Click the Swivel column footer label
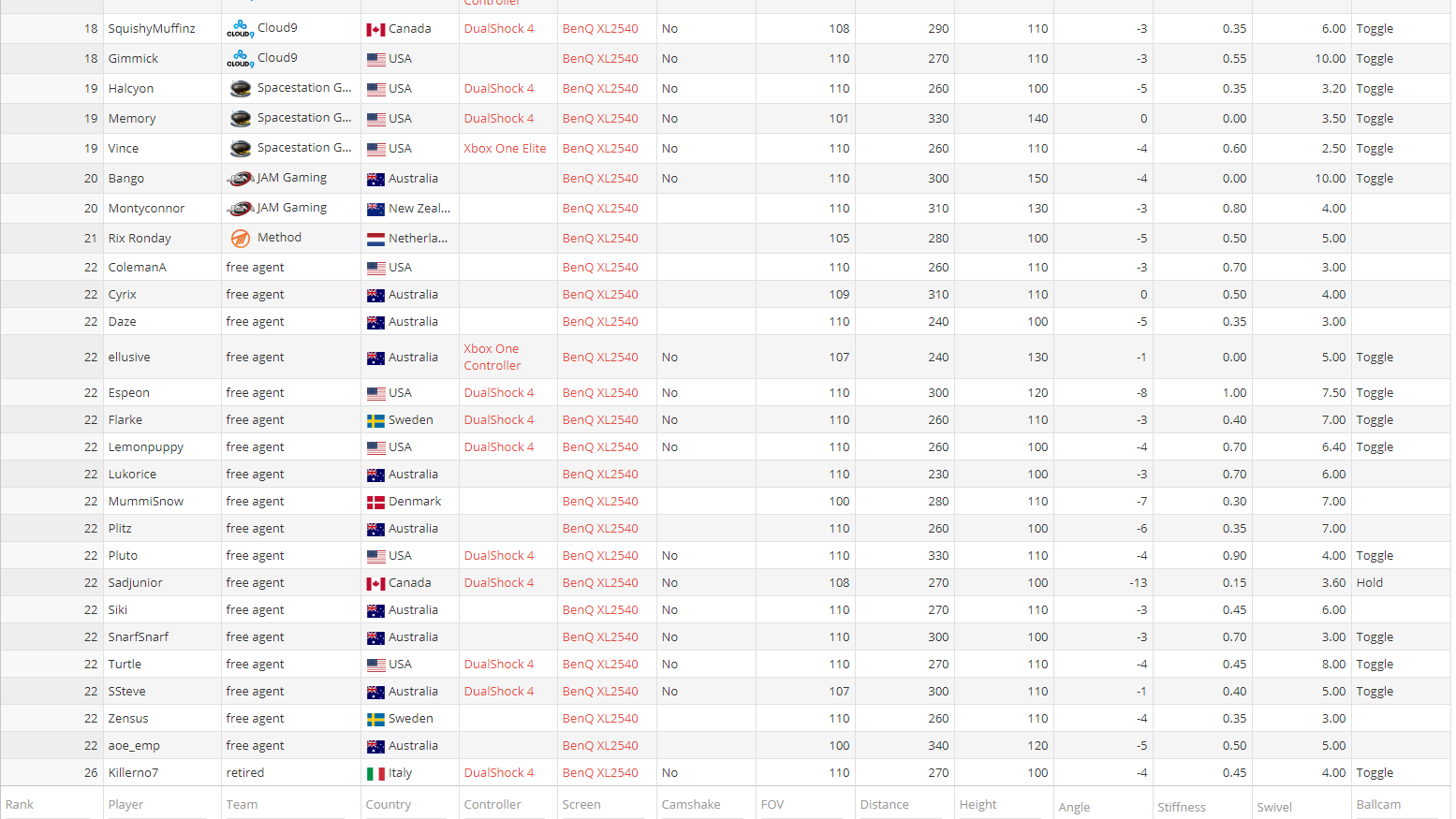Viewport: 1456px width, 819px height. tap(1274, 808)
